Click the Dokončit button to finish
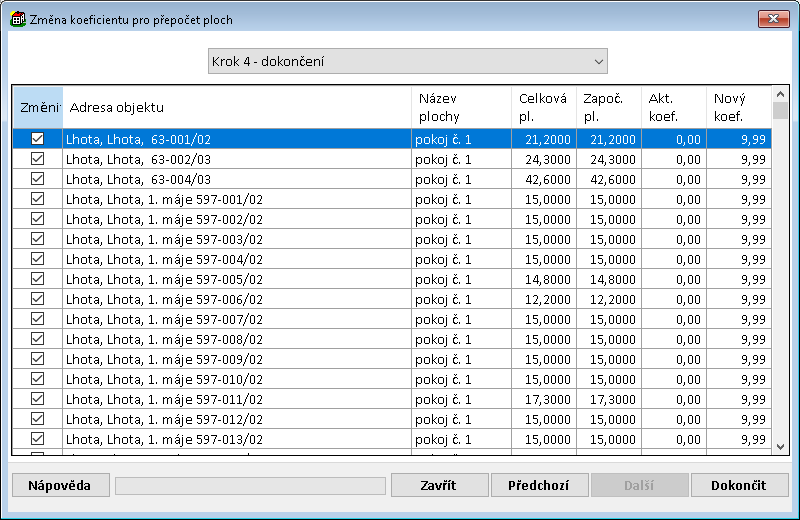The image size is (800, 520). tap(738, 485)
